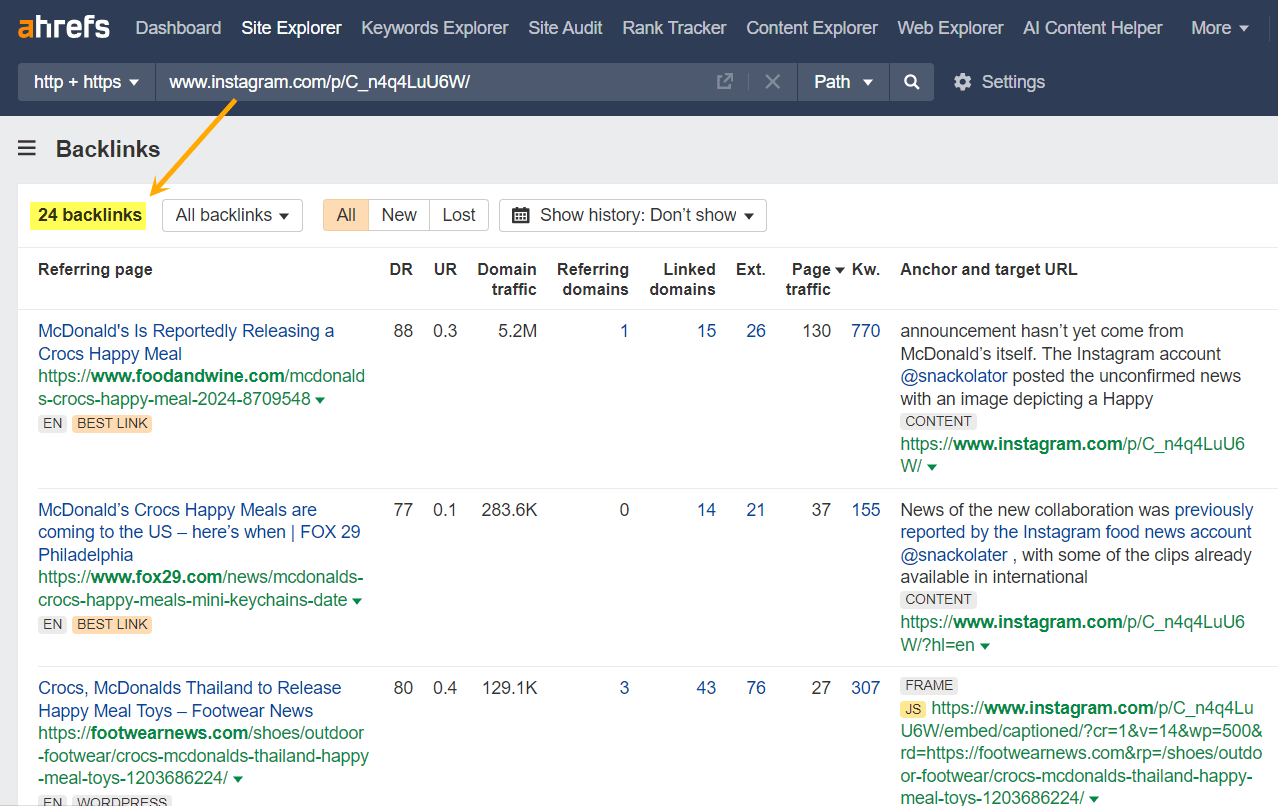Open the Backlinks hamburger menu
Viewport: 1278px width, 806px height.
point(26,147)
